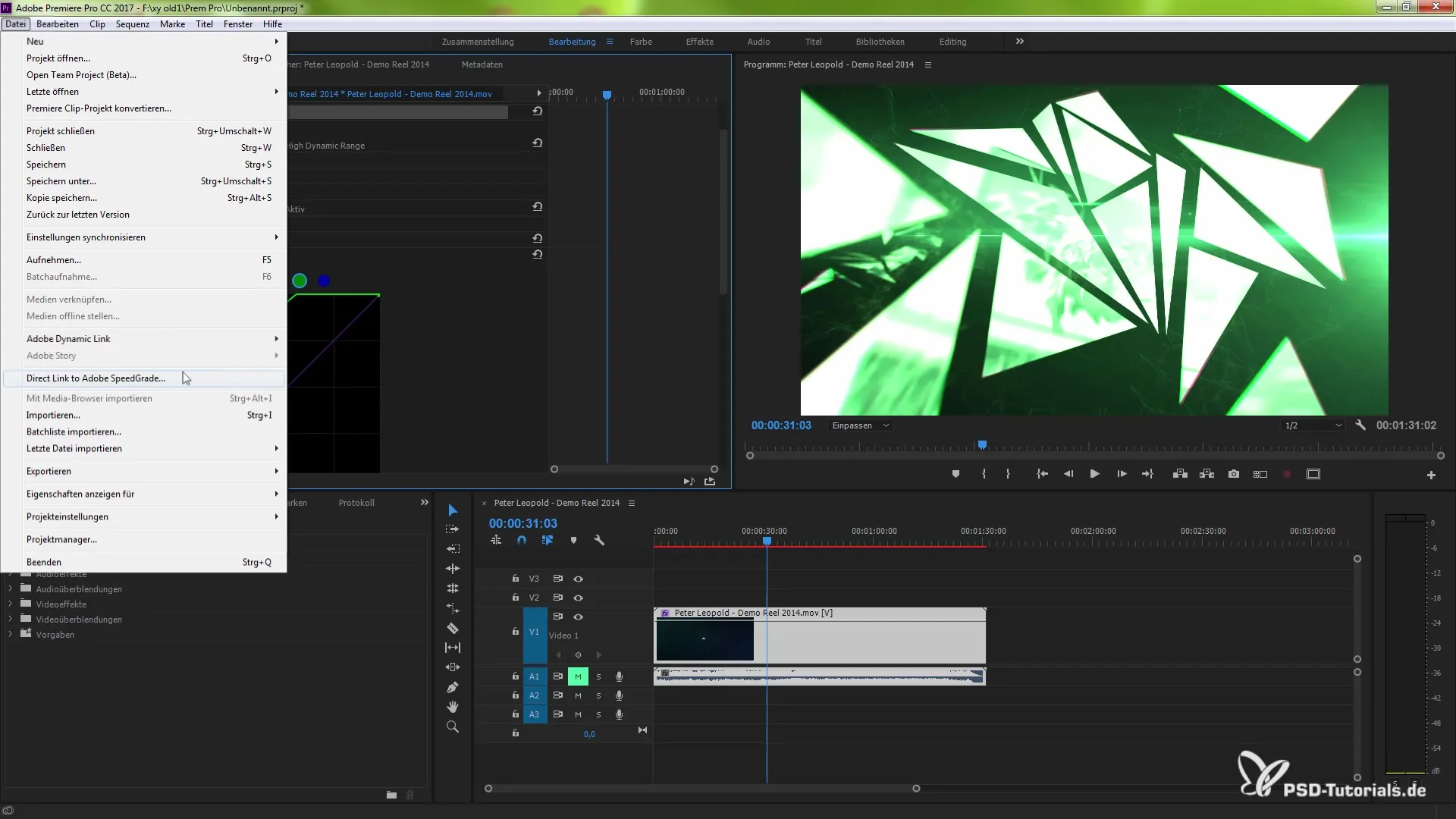
Task: Unmute track A1 with M button
Action: [578, 676]
